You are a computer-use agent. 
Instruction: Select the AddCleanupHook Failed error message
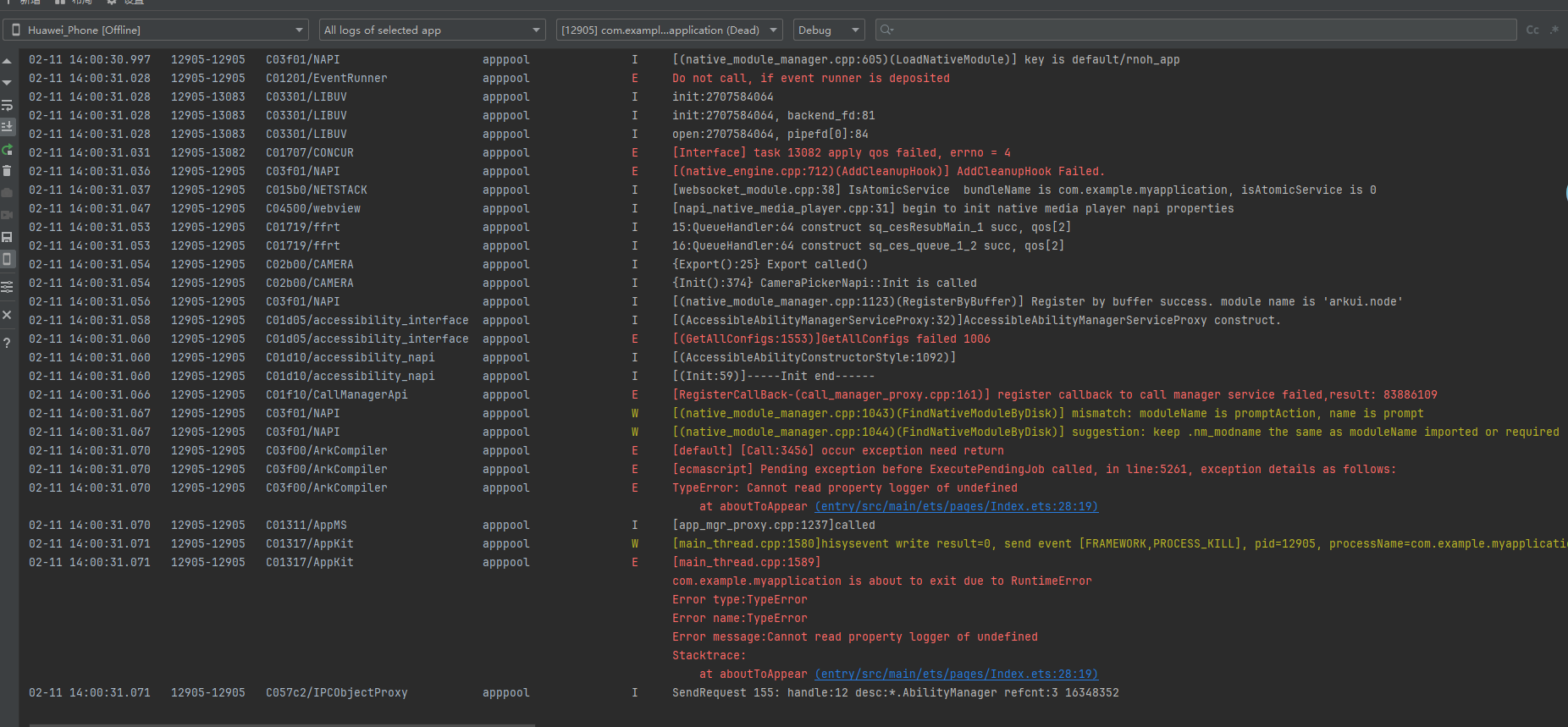click(x=888, y=171)
